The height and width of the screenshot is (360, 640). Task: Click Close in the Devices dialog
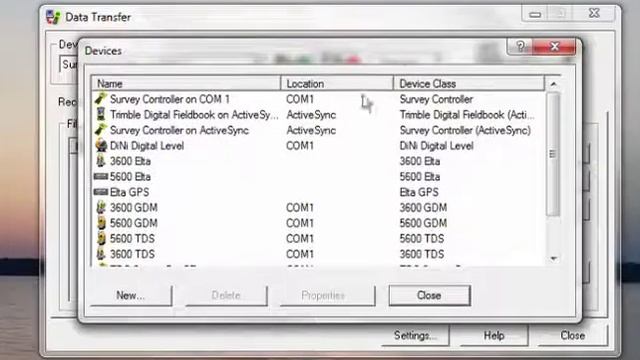429,295
